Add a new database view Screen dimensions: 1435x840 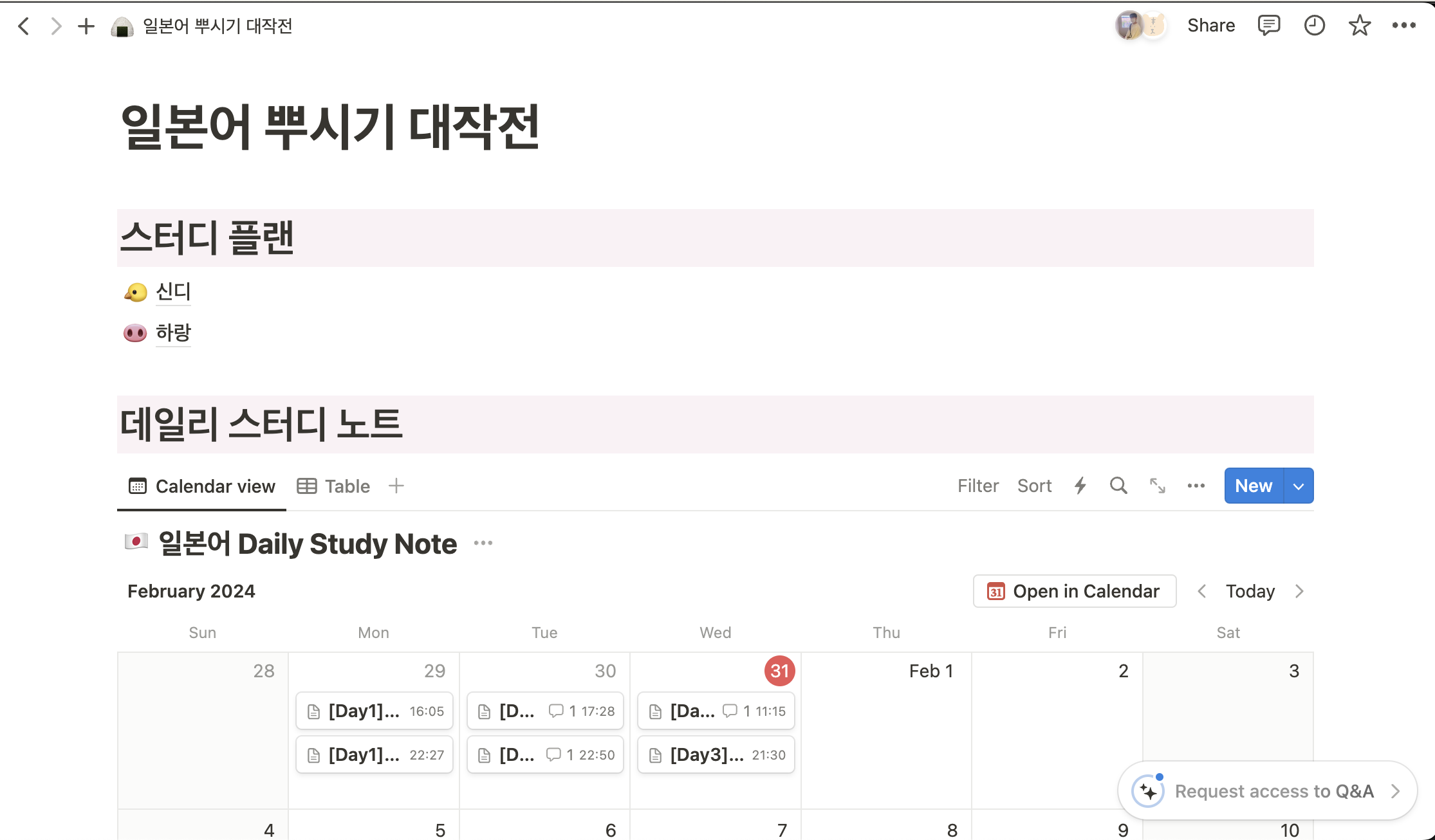[396, 486]
